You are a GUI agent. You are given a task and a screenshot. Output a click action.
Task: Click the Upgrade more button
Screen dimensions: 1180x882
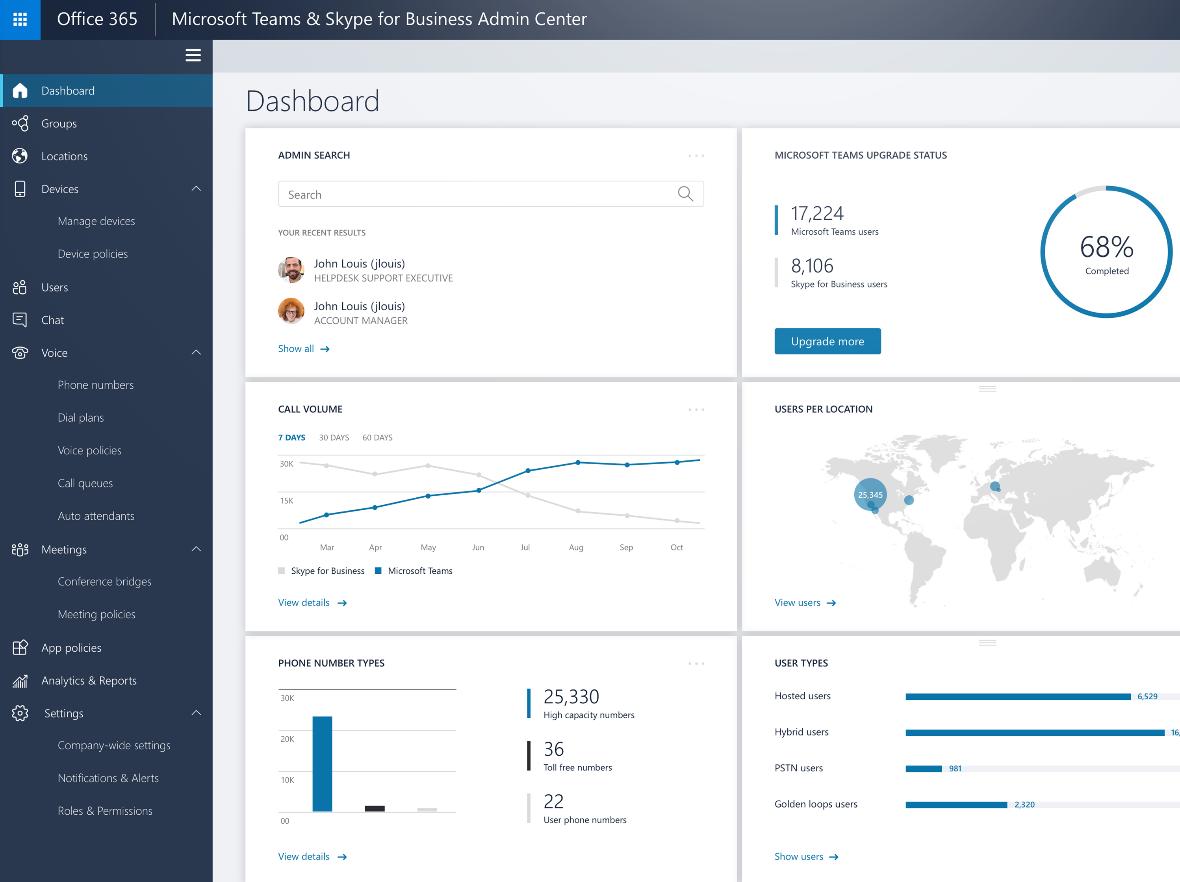827,341
